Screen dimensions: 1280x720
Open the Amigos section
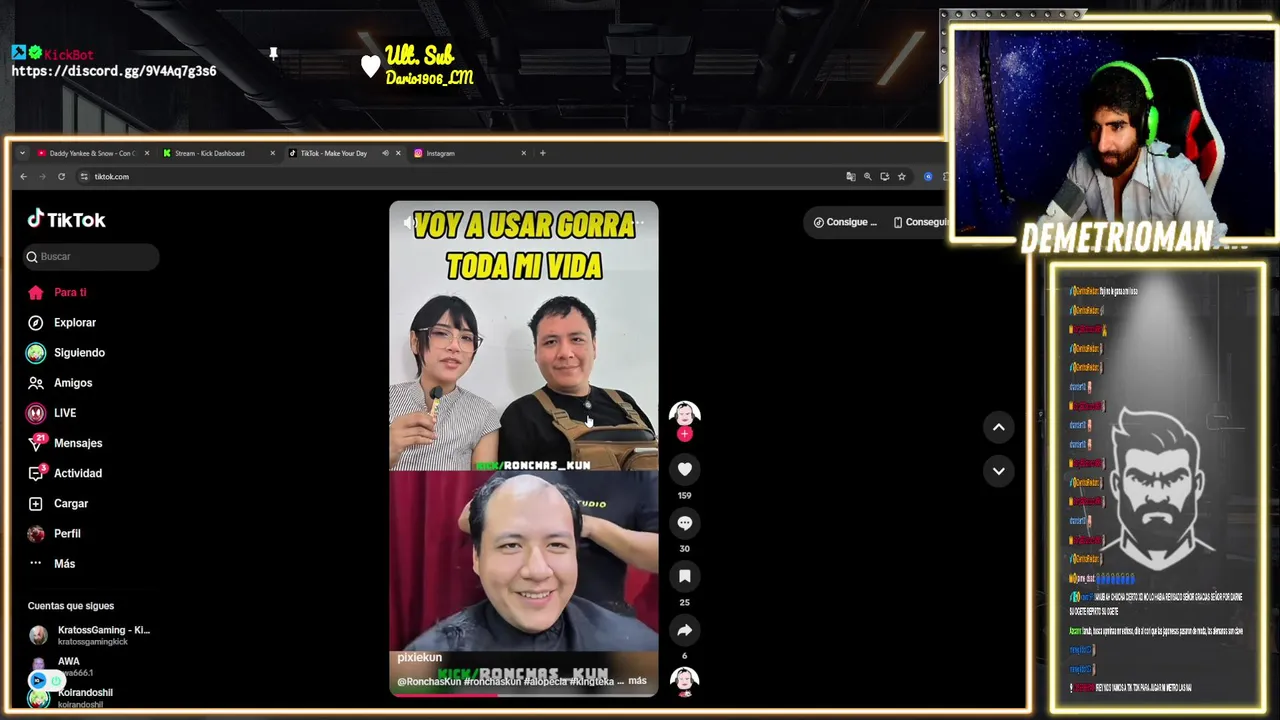(73, 383)
